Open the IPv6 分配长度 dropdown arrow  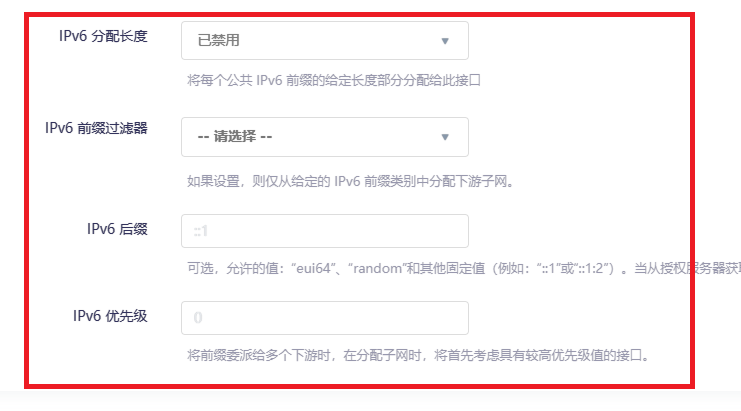[445, 41]
